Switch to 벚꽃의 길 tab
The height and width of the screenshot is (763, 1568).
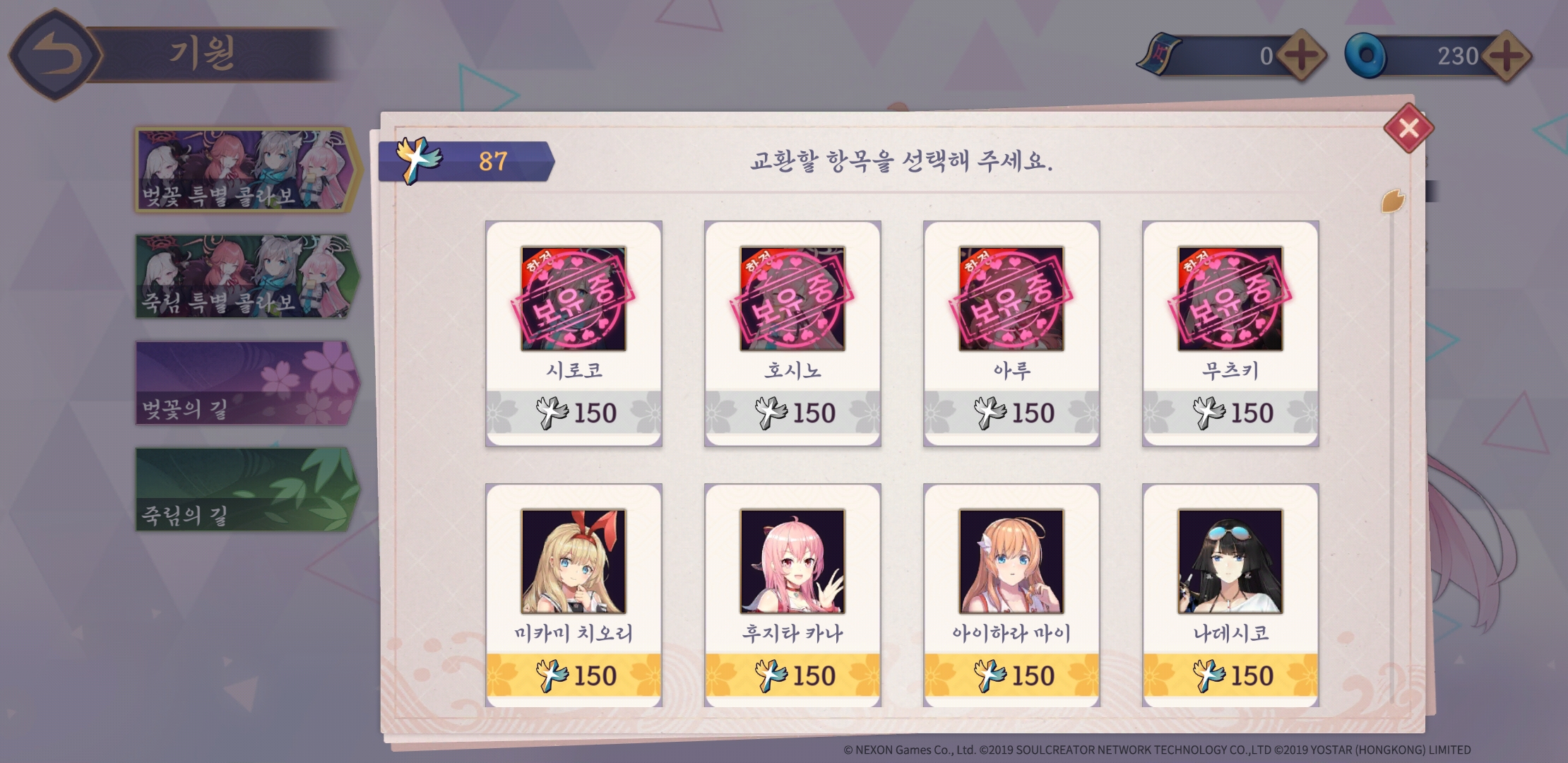(247, 384)
